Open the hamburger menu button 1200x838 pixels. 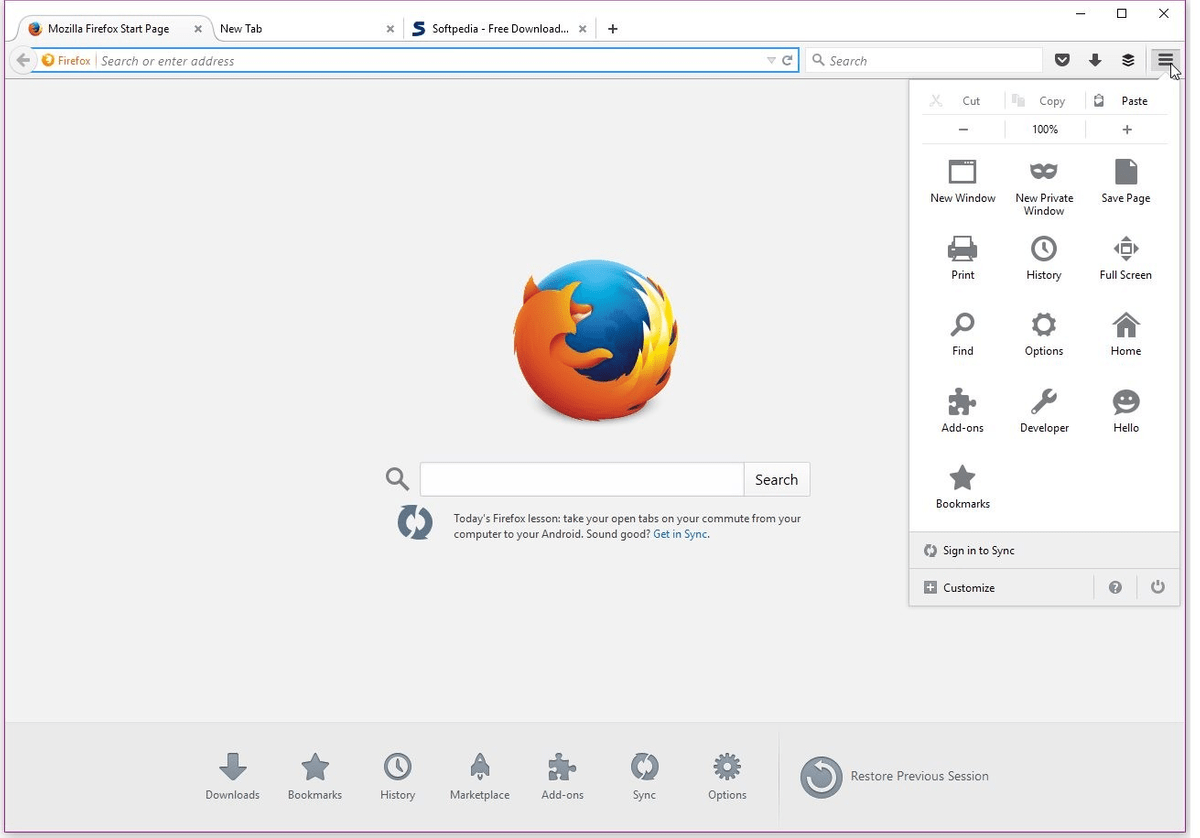[x=1165, y=60]
